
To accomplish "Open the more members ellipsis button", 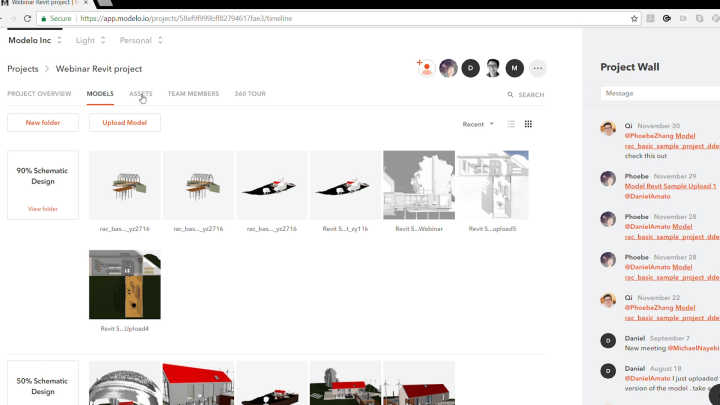I will pyautogui.click(x=537, y=68).
